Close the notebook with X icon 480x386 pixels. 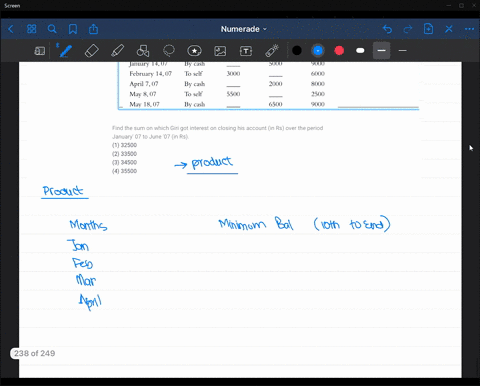pyautogui.click(x=449, y=29)
